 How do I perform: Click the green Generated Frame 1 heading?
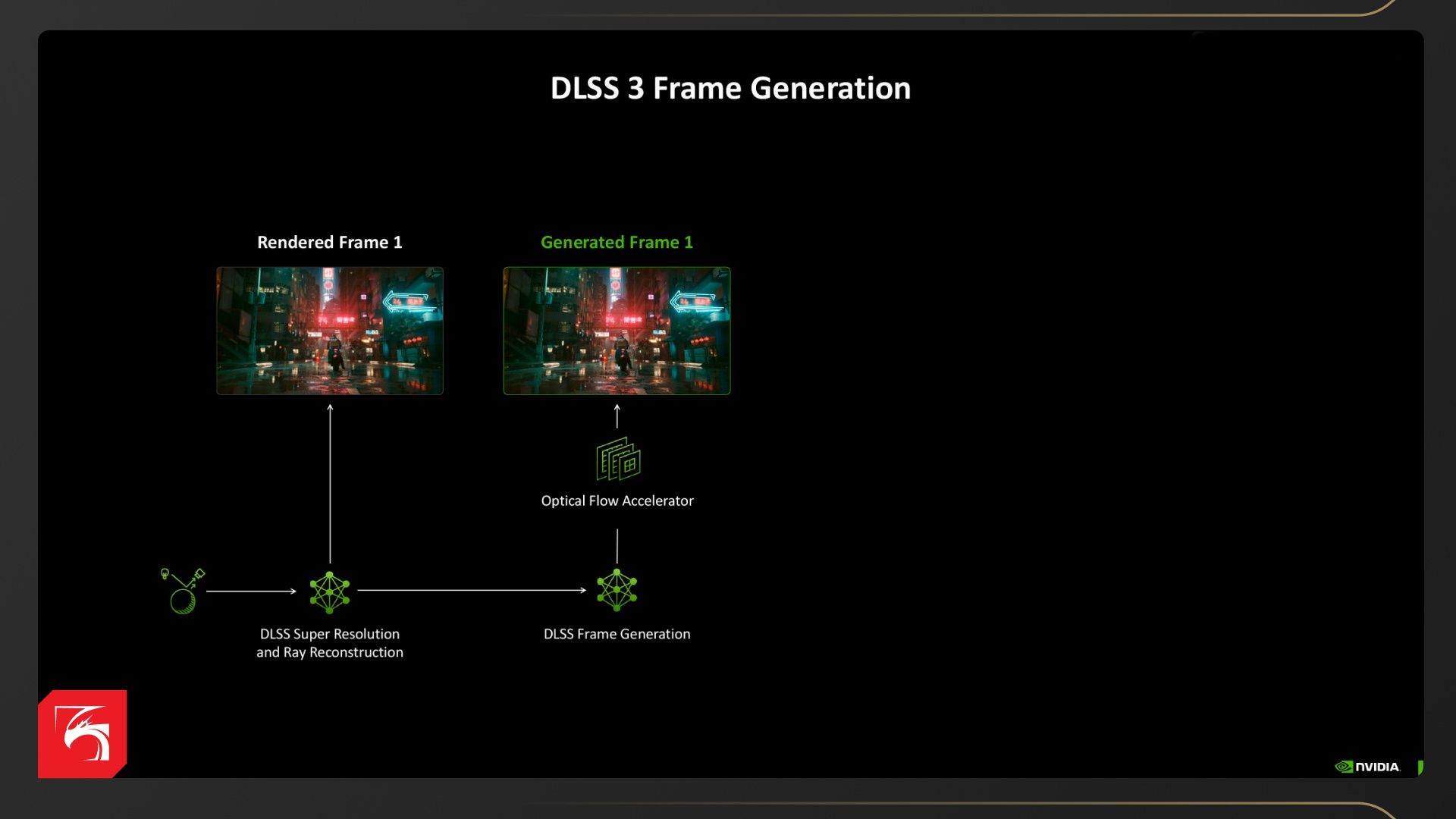(617, 243)
